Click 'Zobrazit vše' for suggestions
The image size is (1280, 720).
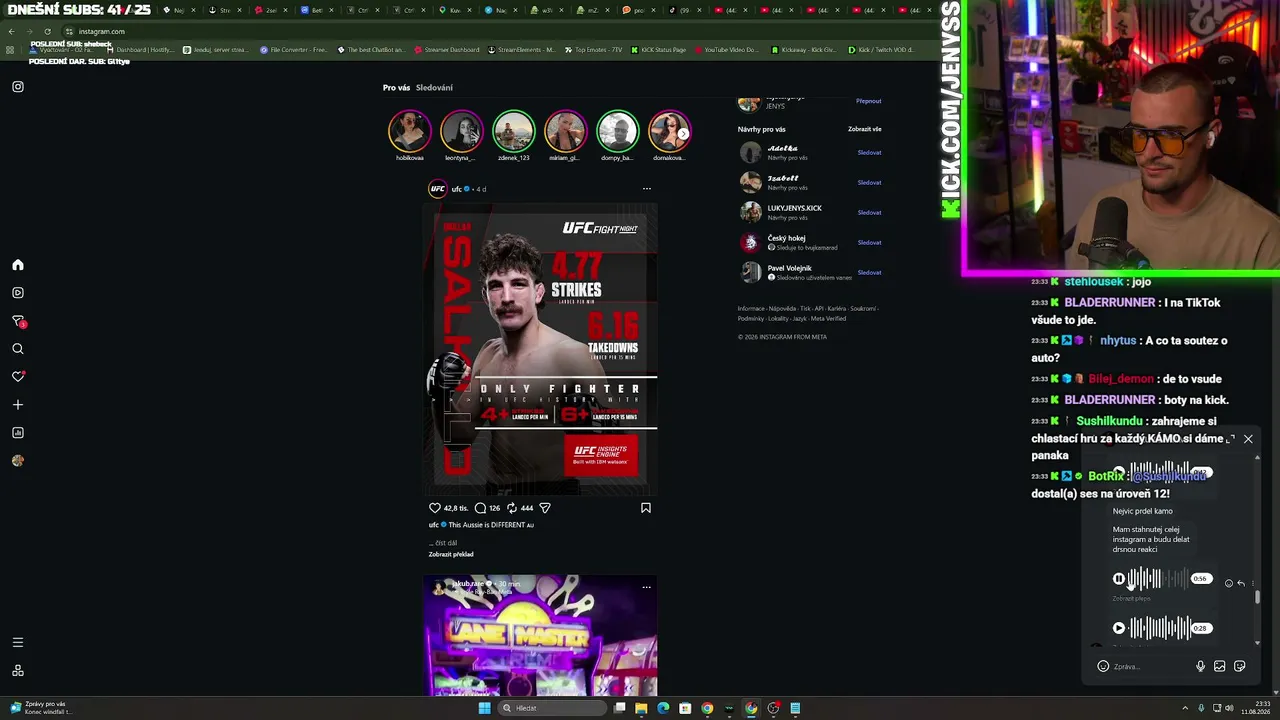tap(865, 129)
